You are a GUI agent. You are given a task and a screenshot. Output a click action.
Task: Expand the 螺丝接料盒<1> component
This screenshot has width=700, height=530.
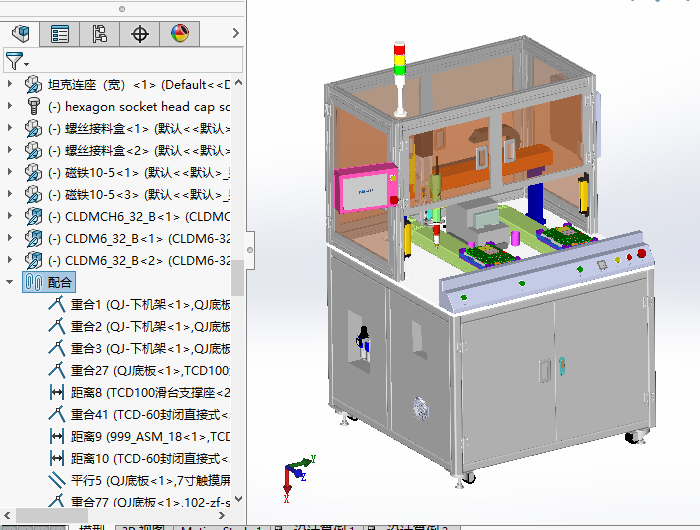[10, 128]
